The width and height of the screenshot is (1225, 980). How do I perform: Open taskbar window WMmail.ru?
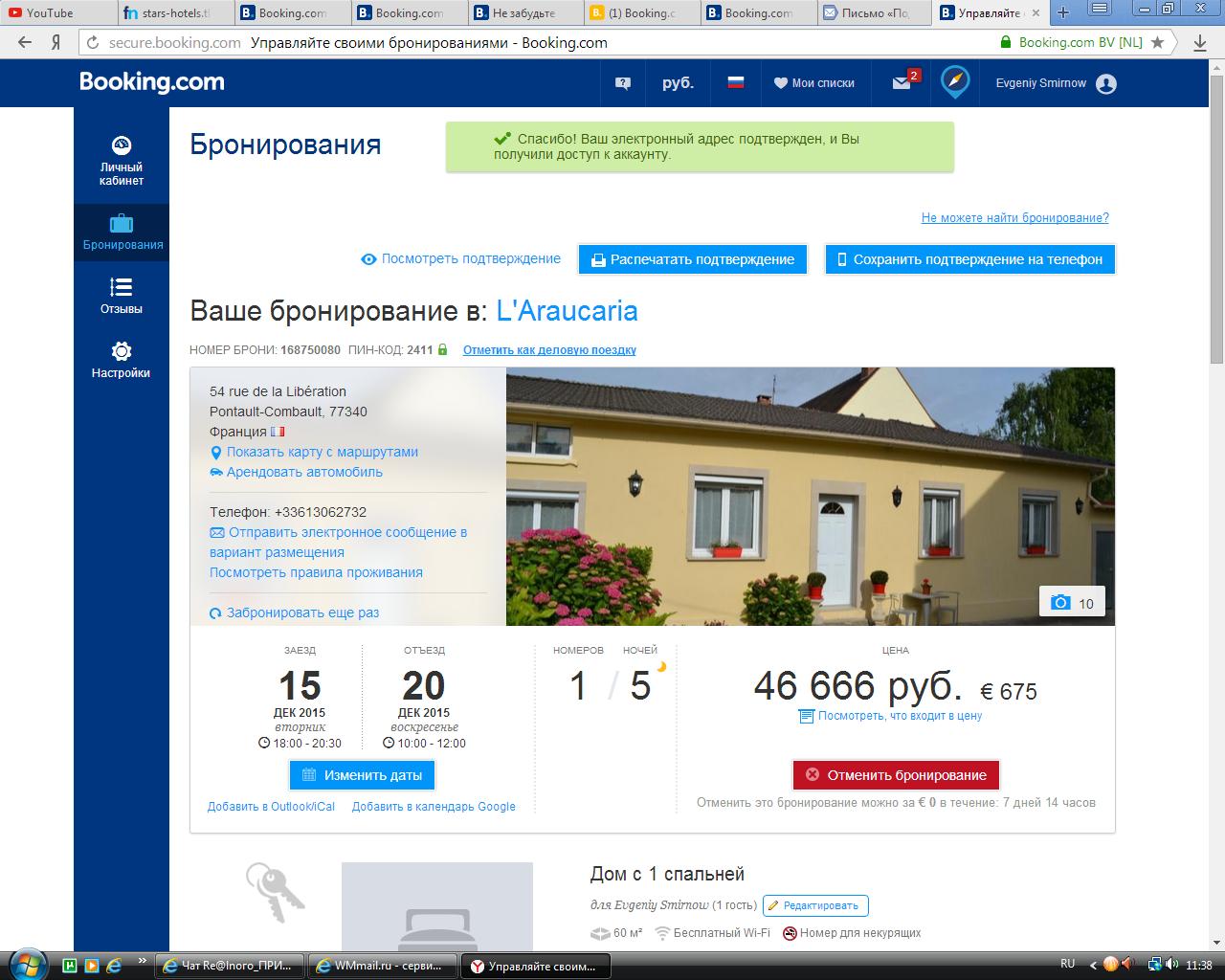coord(382,966)
